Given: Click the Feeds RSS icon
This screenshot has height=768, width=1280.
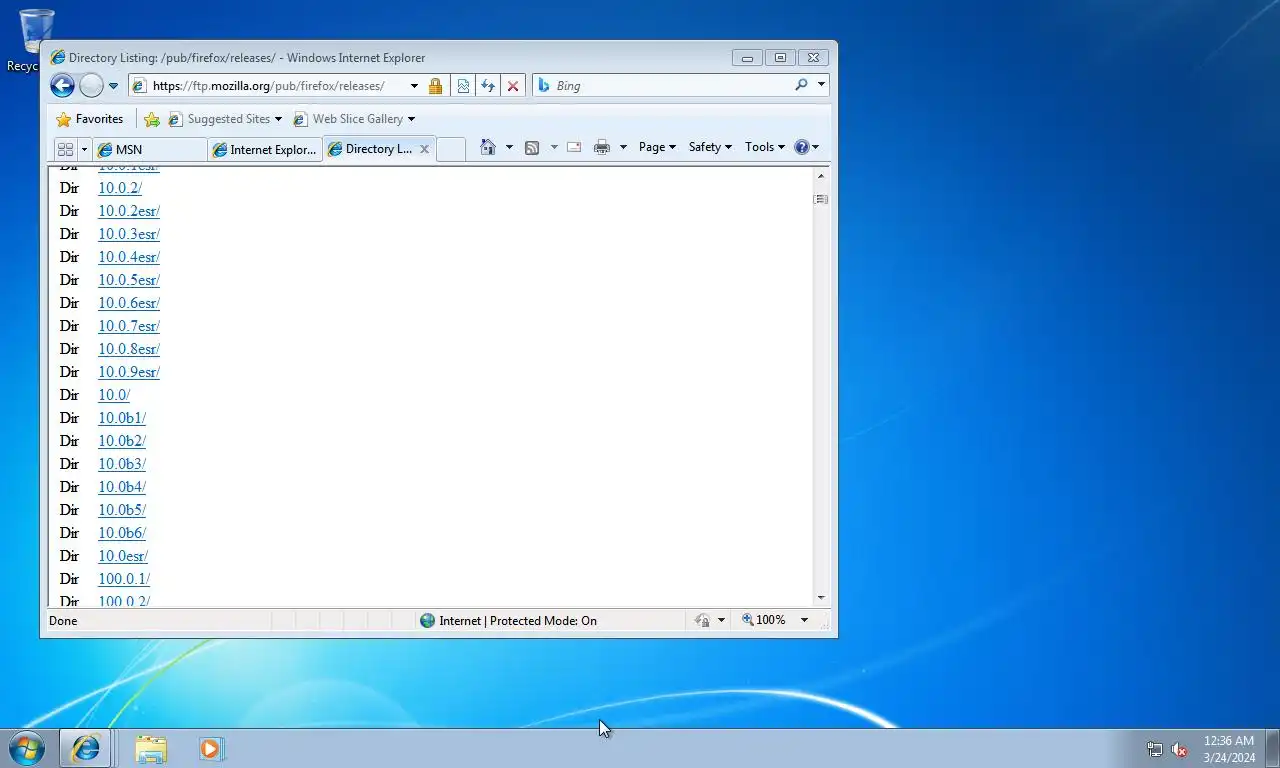Looking at the screenshot, I should click(x=532, y=147).
